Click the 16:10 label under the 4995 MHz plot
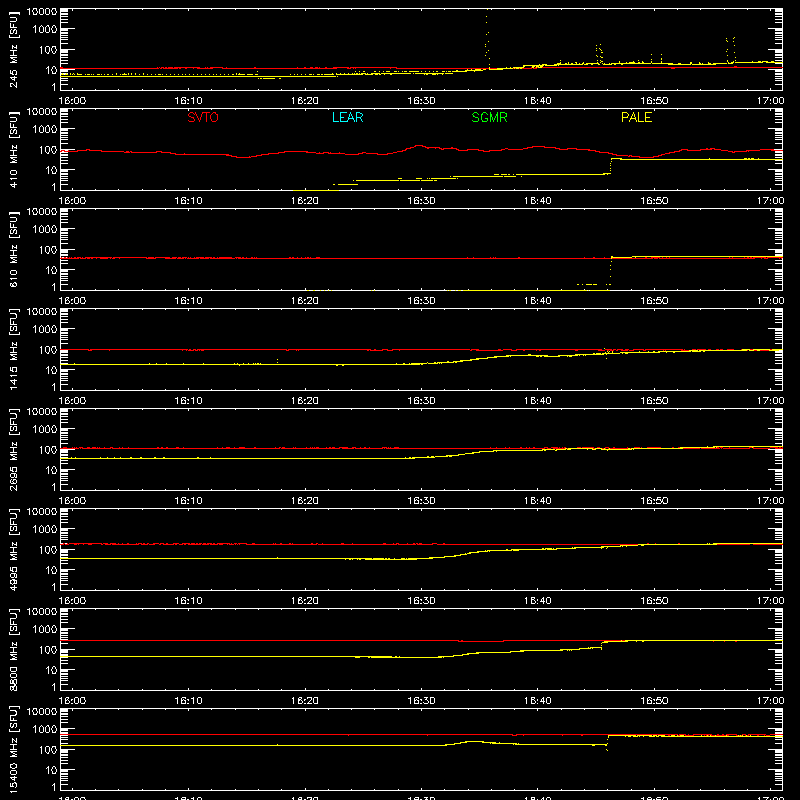This screenshot has width=800, height=800. (x=188, y=601)
